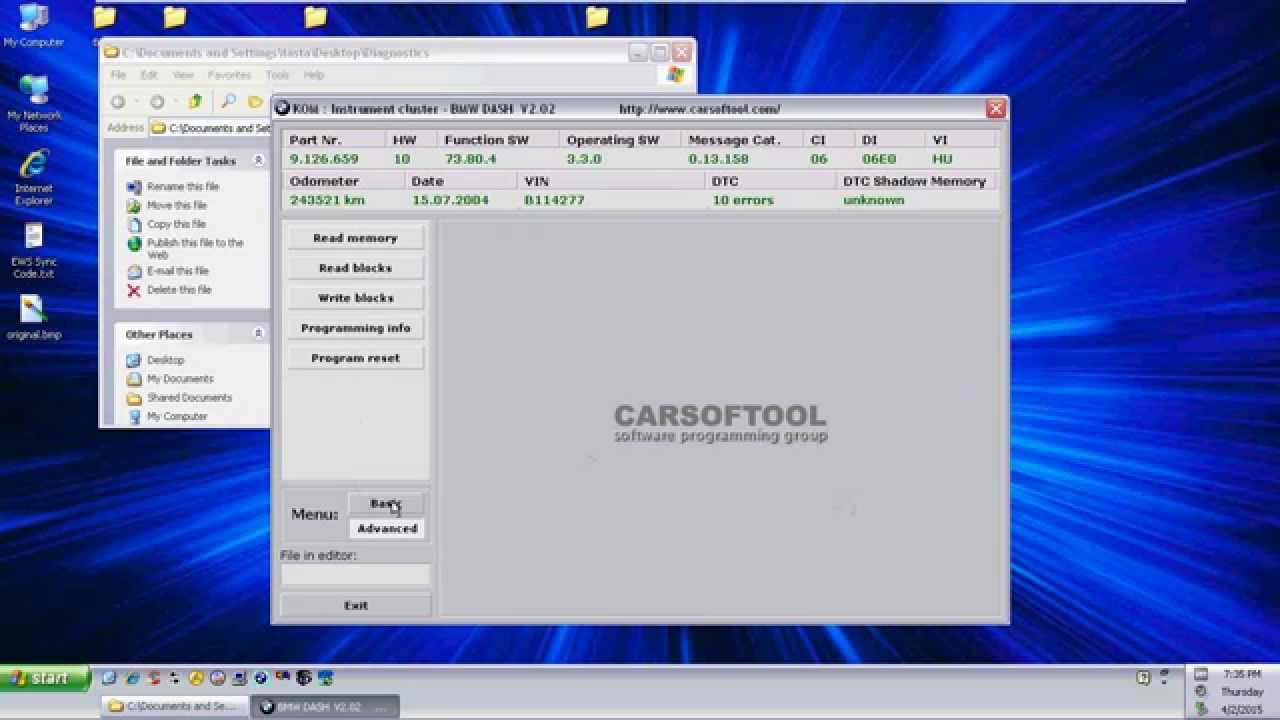This screenshot has height=720, width=1280.
Task: Click the Forward arrow in Explorer window
Action: tap(157, 102)
